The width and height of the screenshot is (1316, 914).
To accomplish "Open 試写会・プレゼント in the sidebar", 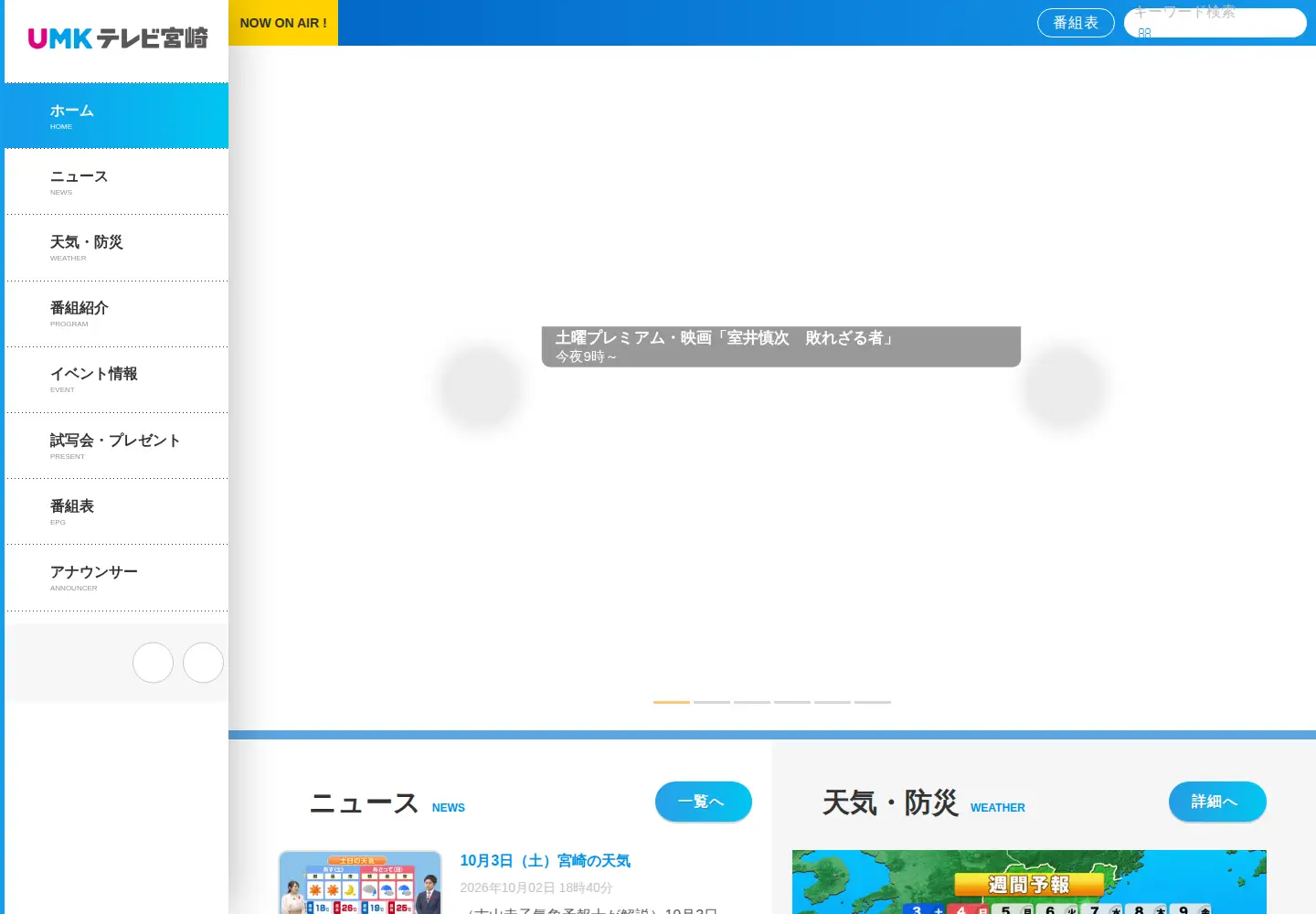I will (117, 446).
